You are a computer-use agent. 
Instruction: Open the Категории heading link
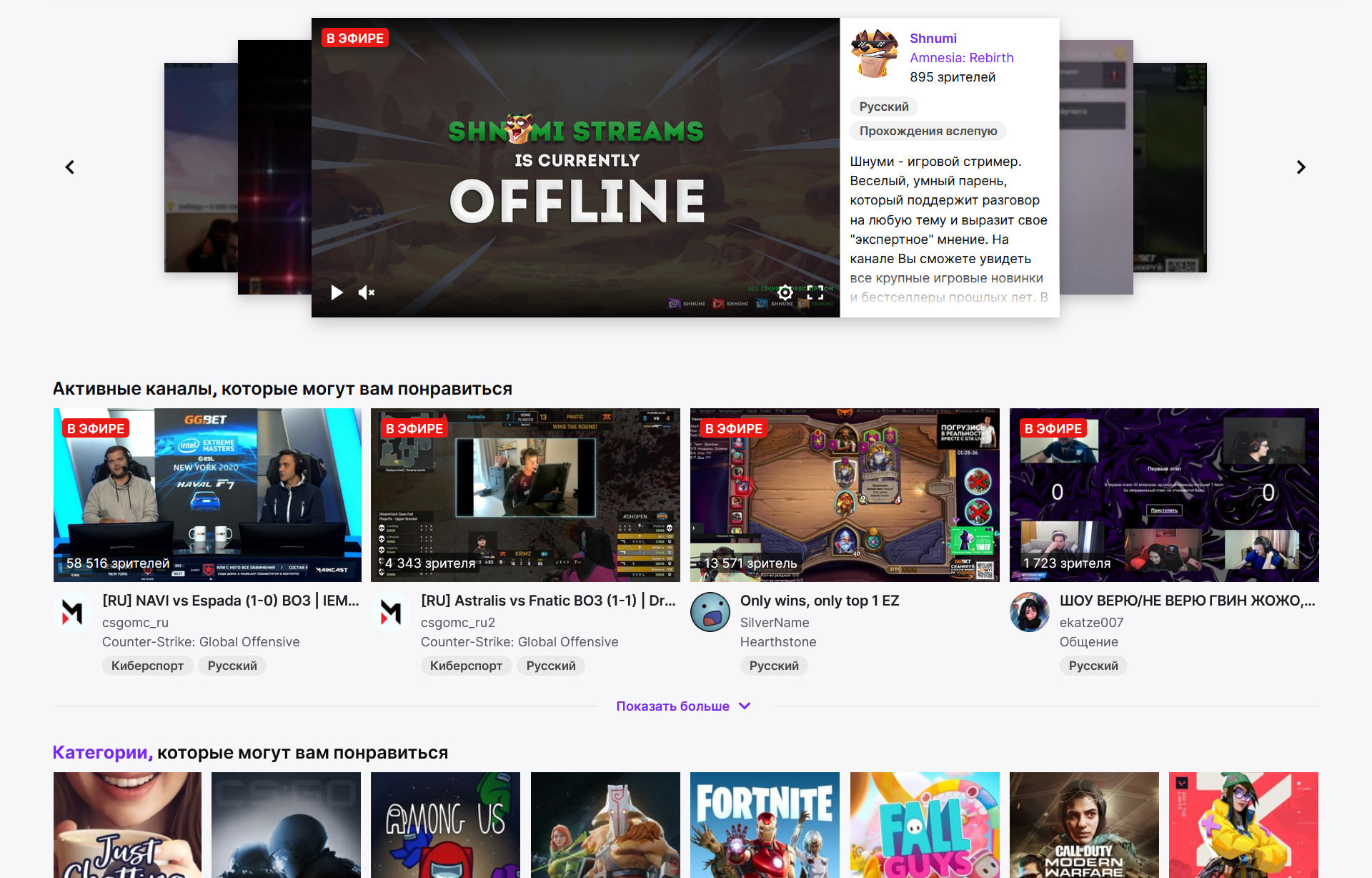(x=103, y=753)
